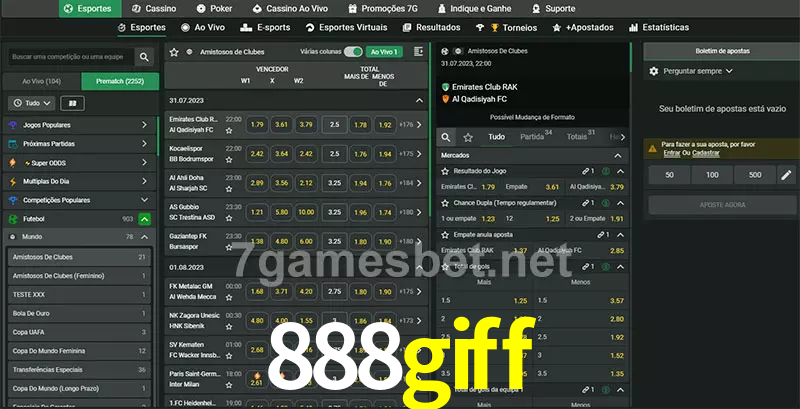Switch to Ao Vivo (104) mode
800x409 pixels.
click(x=42, y=81)
